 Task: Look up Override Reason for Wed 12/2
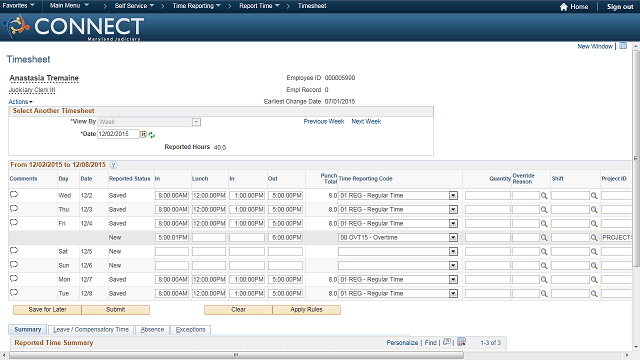(544, 196)
